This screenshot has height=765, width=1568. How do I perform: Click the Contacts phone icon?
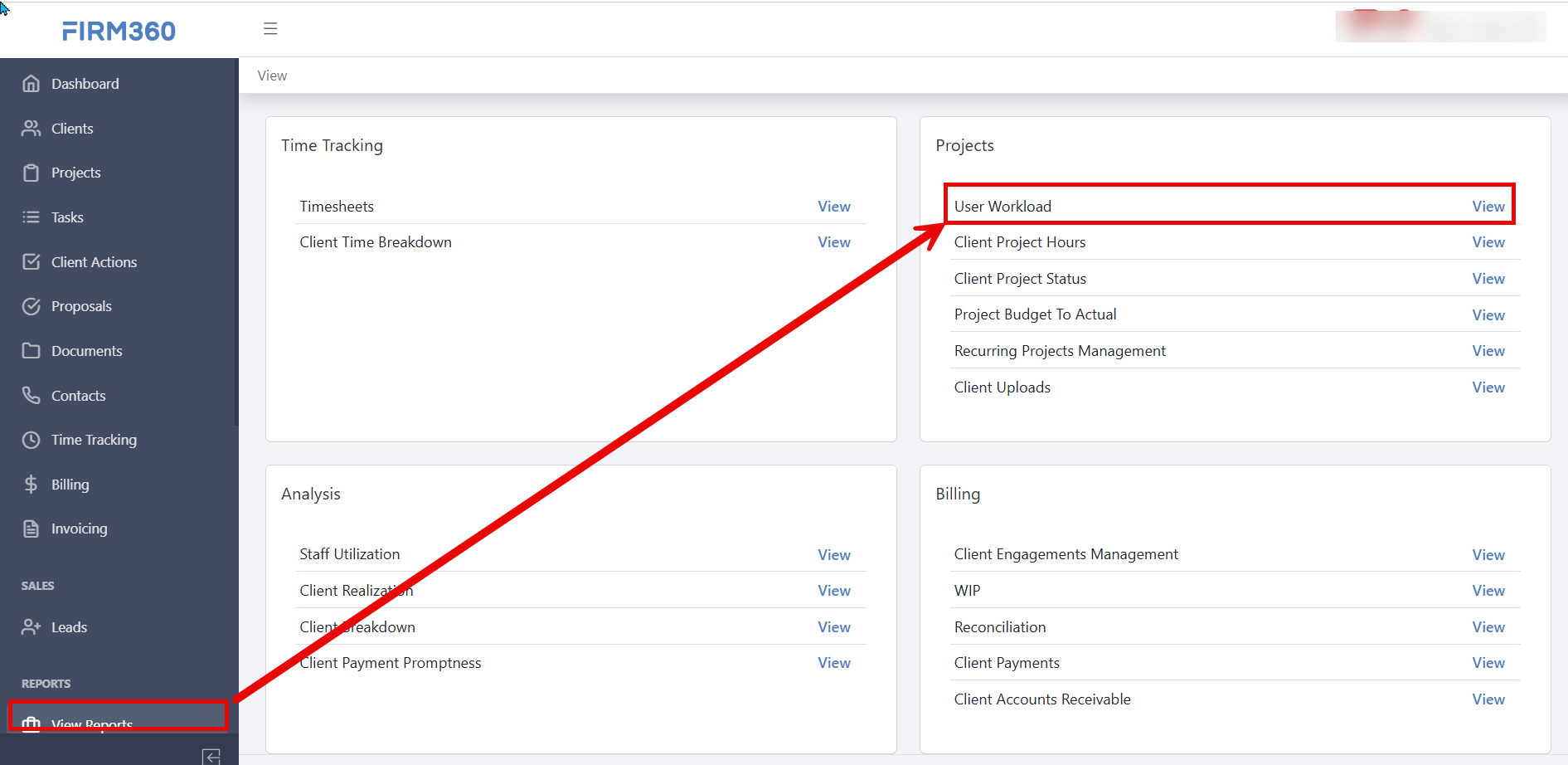(x=32, y=396)
